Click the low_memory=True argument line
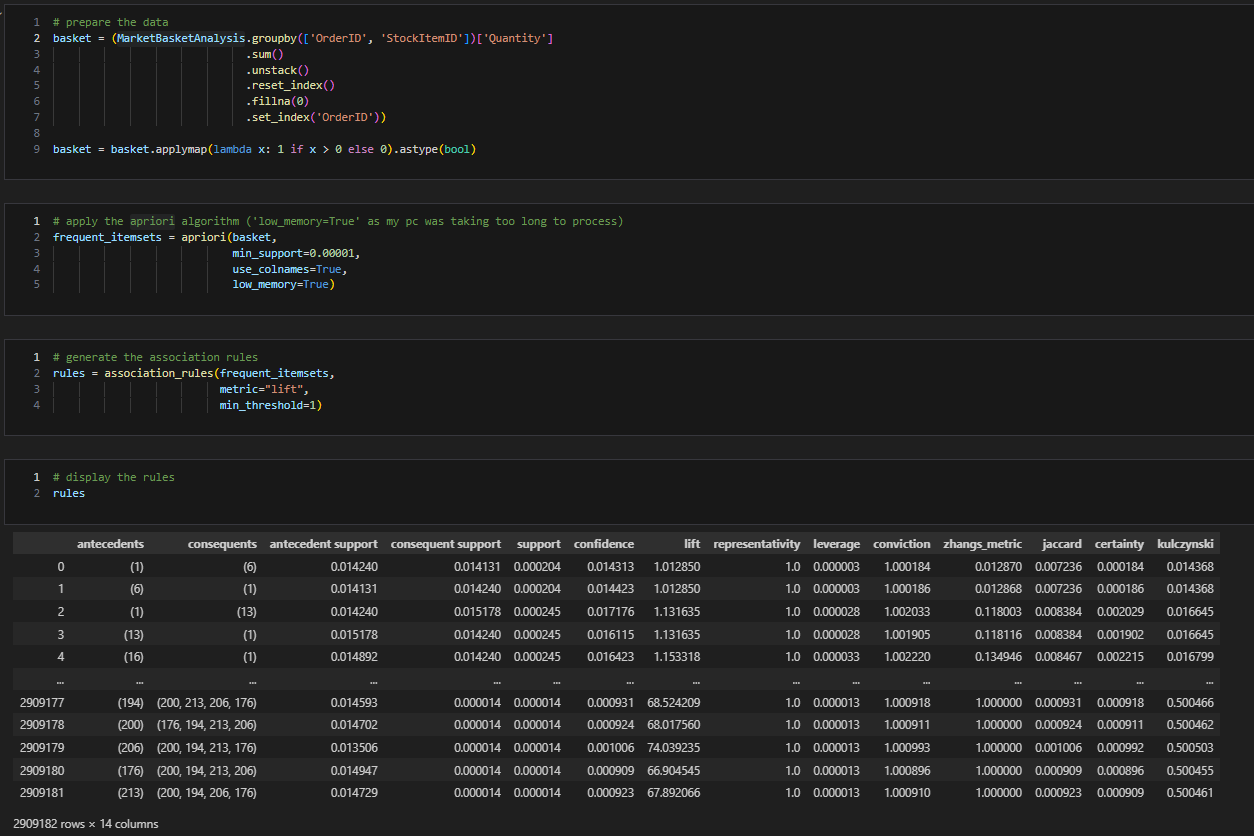This screenshot has width=1254, height=836. (283, 285)
